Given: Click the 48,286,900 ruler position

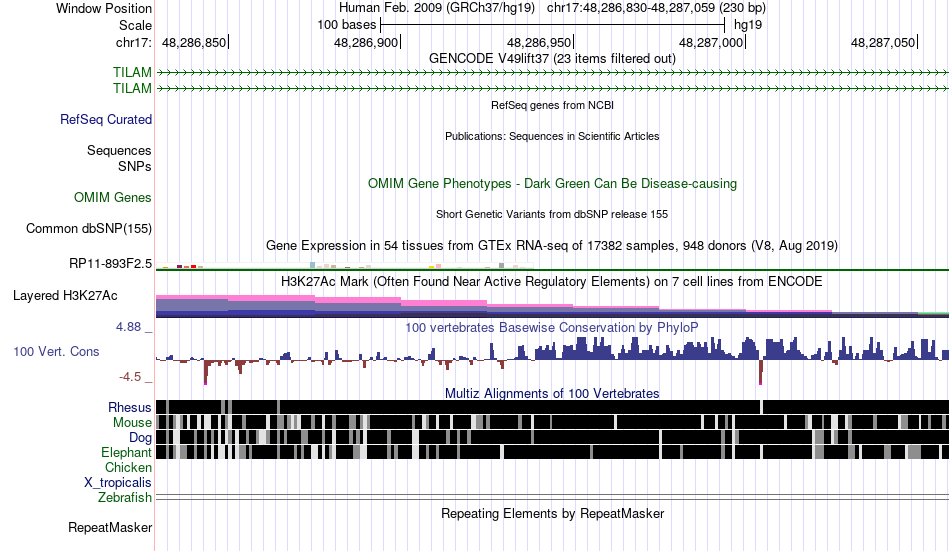Looking at the screenshot, I should 366,42.
